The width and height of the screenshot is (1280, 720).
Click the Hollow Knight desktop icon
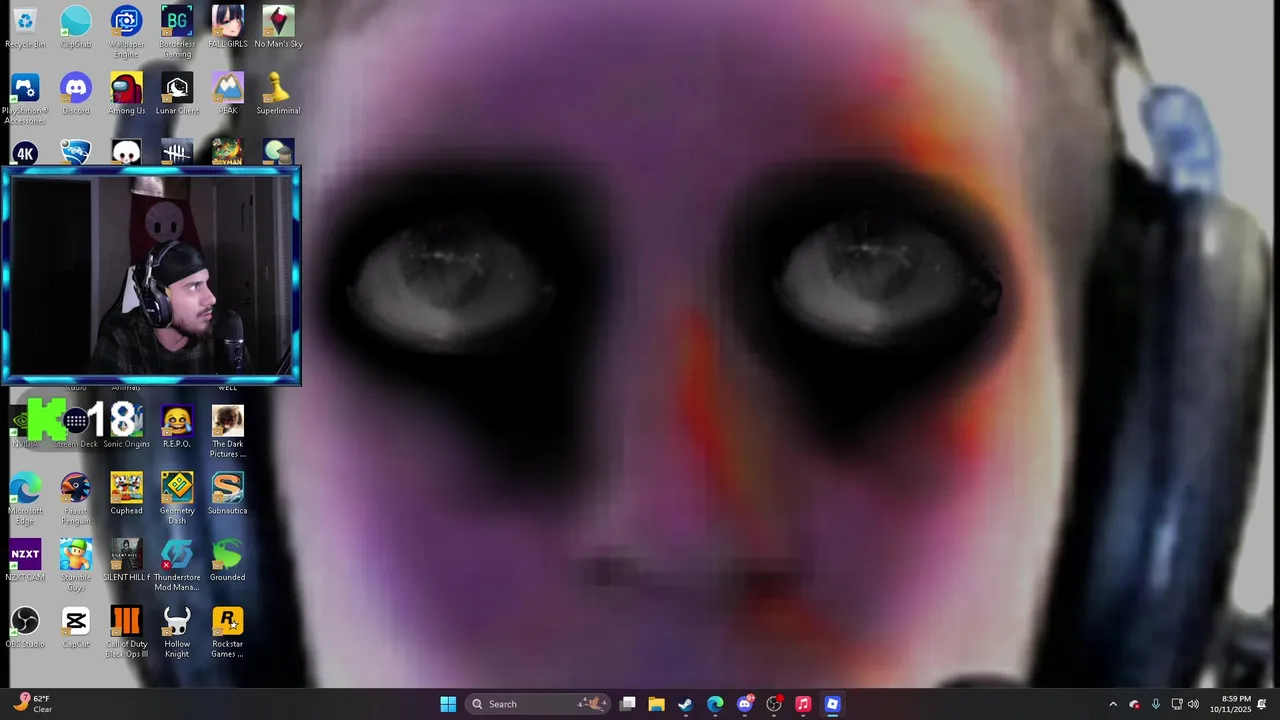tap(177, 632)
